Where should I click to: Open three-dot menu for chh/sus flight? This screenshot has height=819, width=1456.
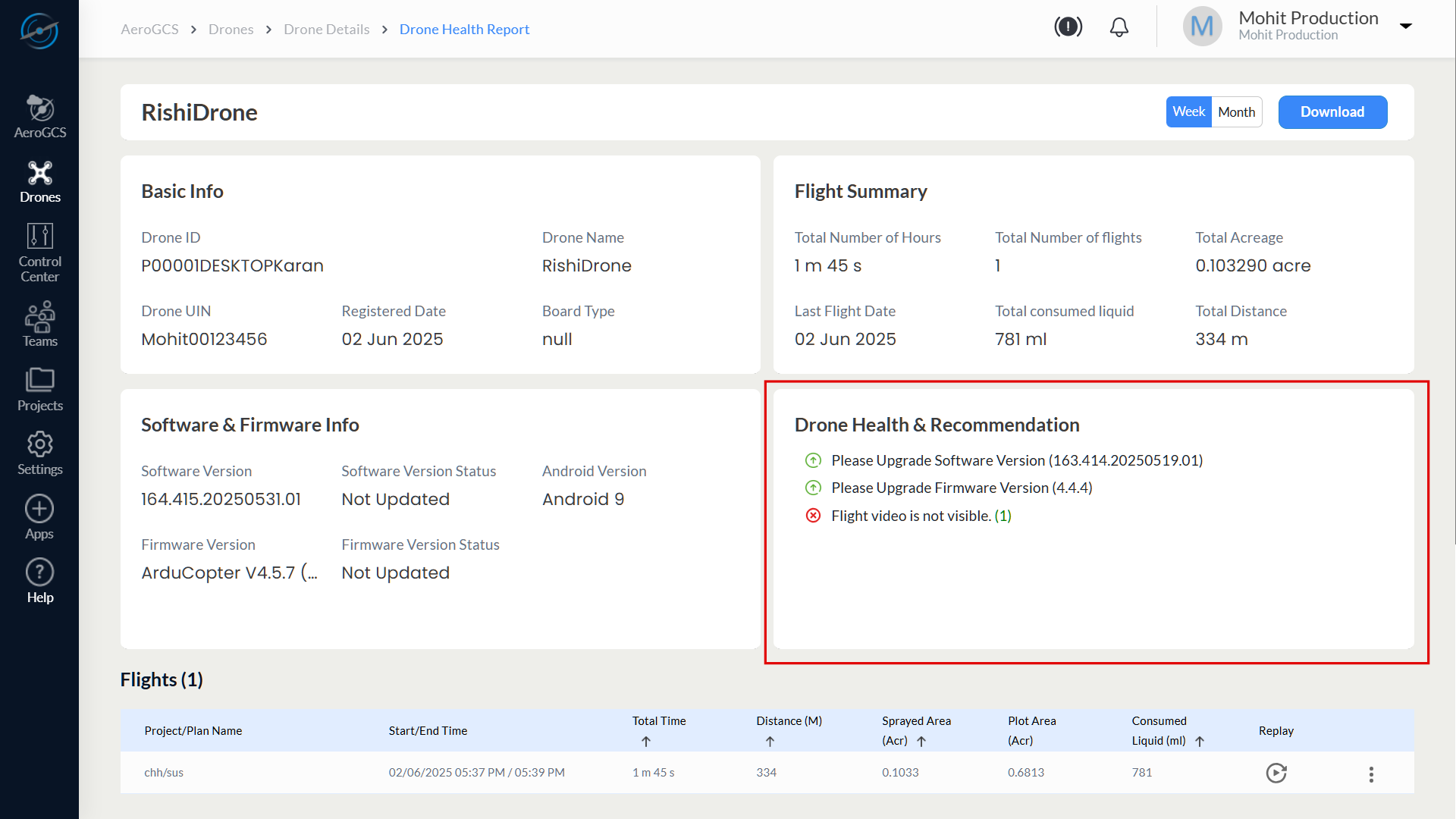click(1371, 773)
